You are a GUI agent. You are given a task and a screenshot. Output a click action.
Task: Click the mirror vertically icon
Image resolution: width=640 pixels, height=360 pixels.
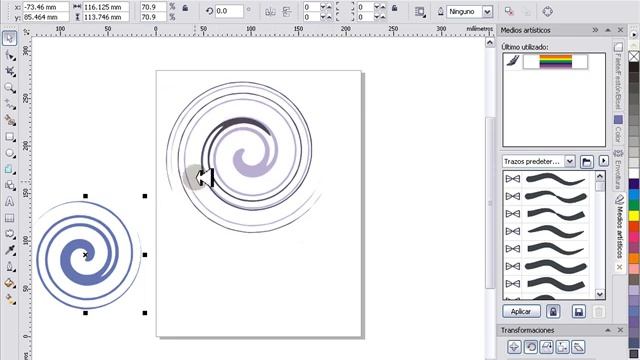(287, 12)
